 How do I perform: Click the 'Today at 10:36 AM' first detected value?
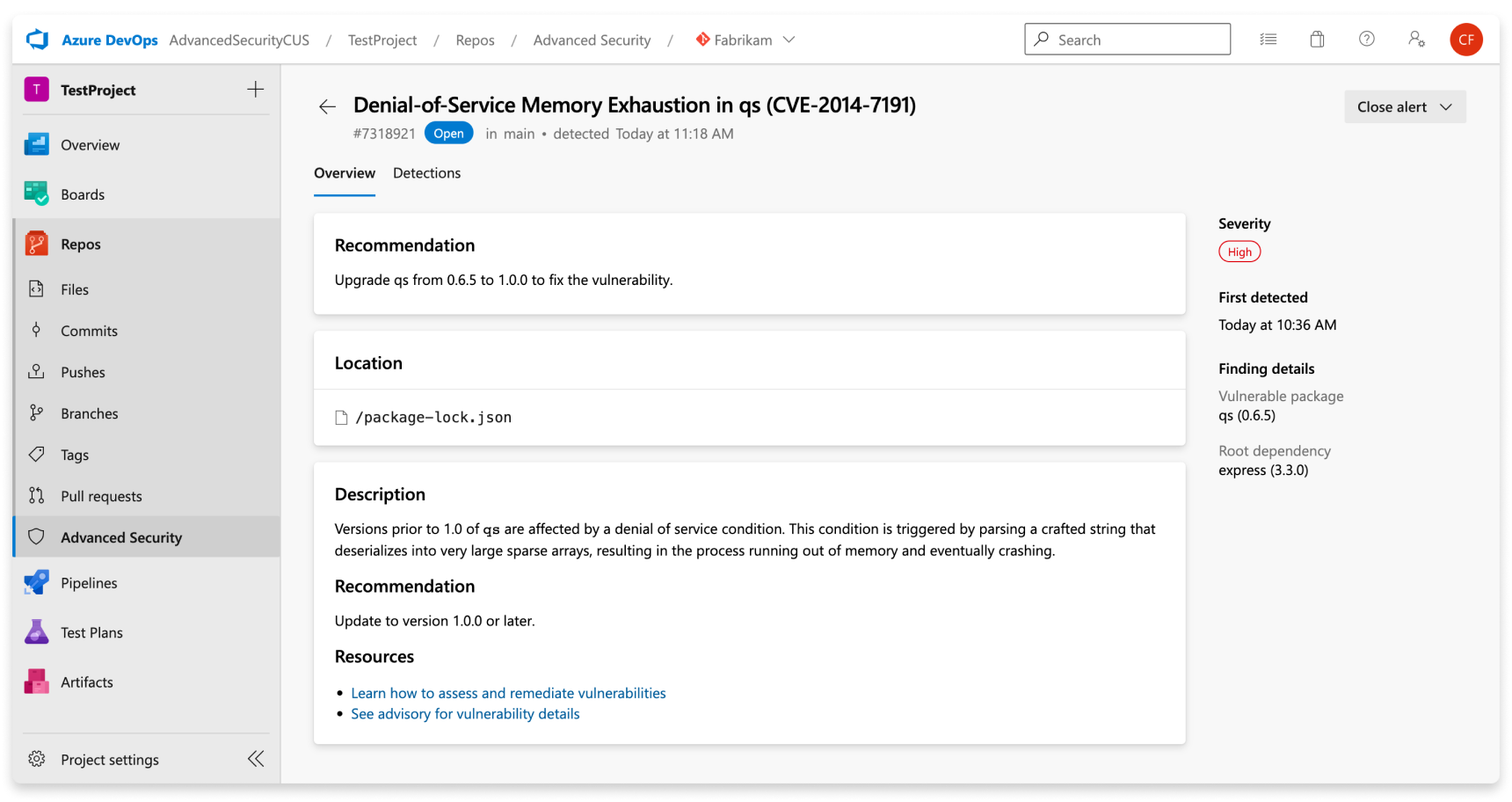(x=1277, y=325)
